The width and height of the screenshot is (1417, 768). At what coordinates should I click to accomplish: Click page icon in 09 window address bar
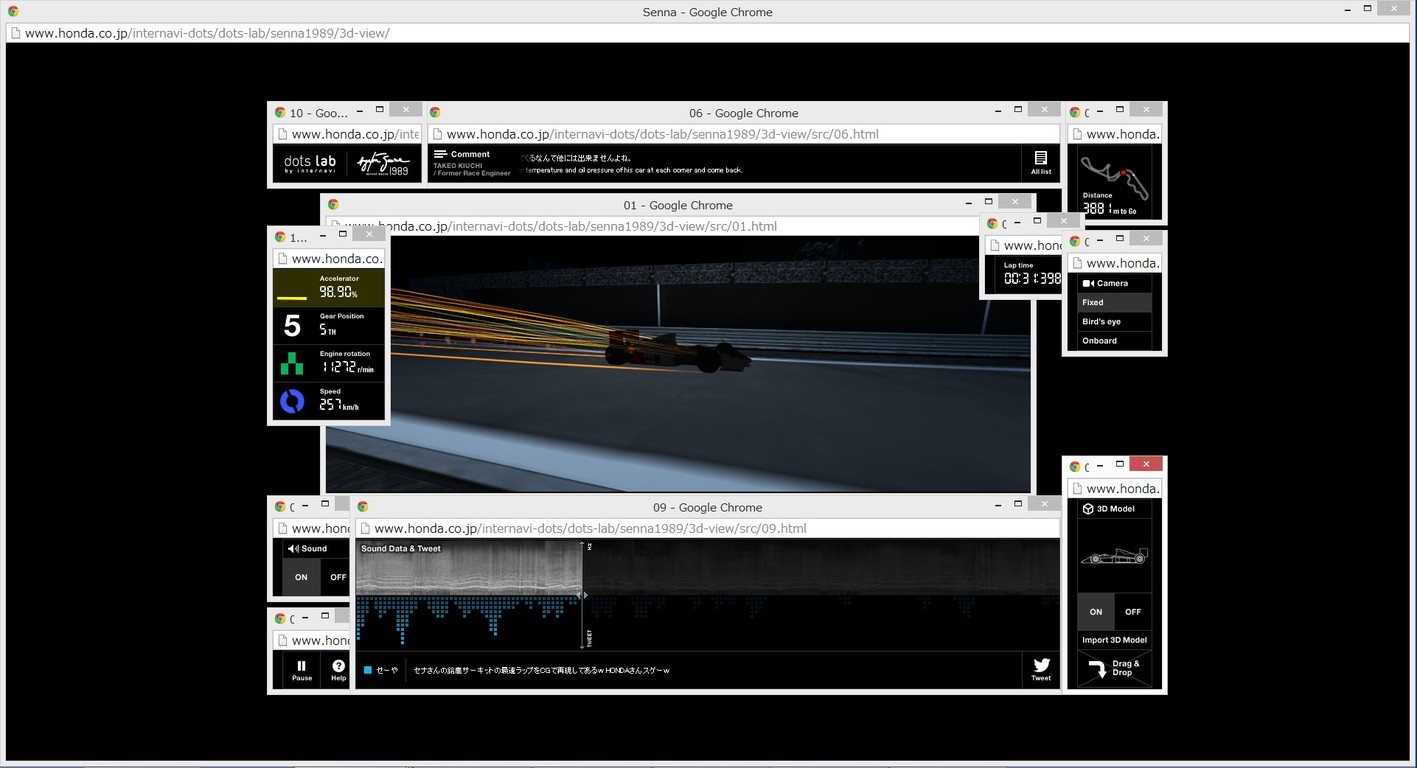pyautogui.click(x=364, y=528)
